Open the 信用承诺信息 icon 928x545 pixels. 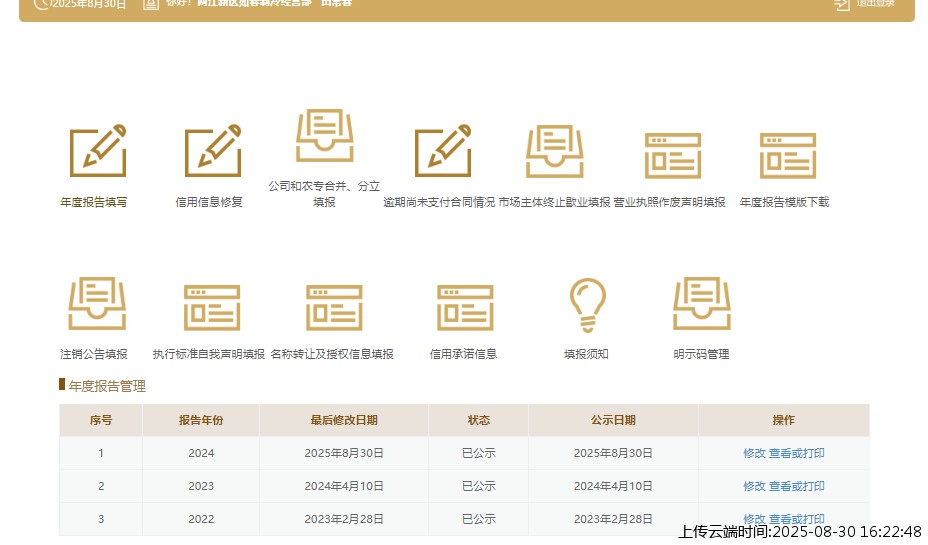pyautogui.click(x=465, y=308)
